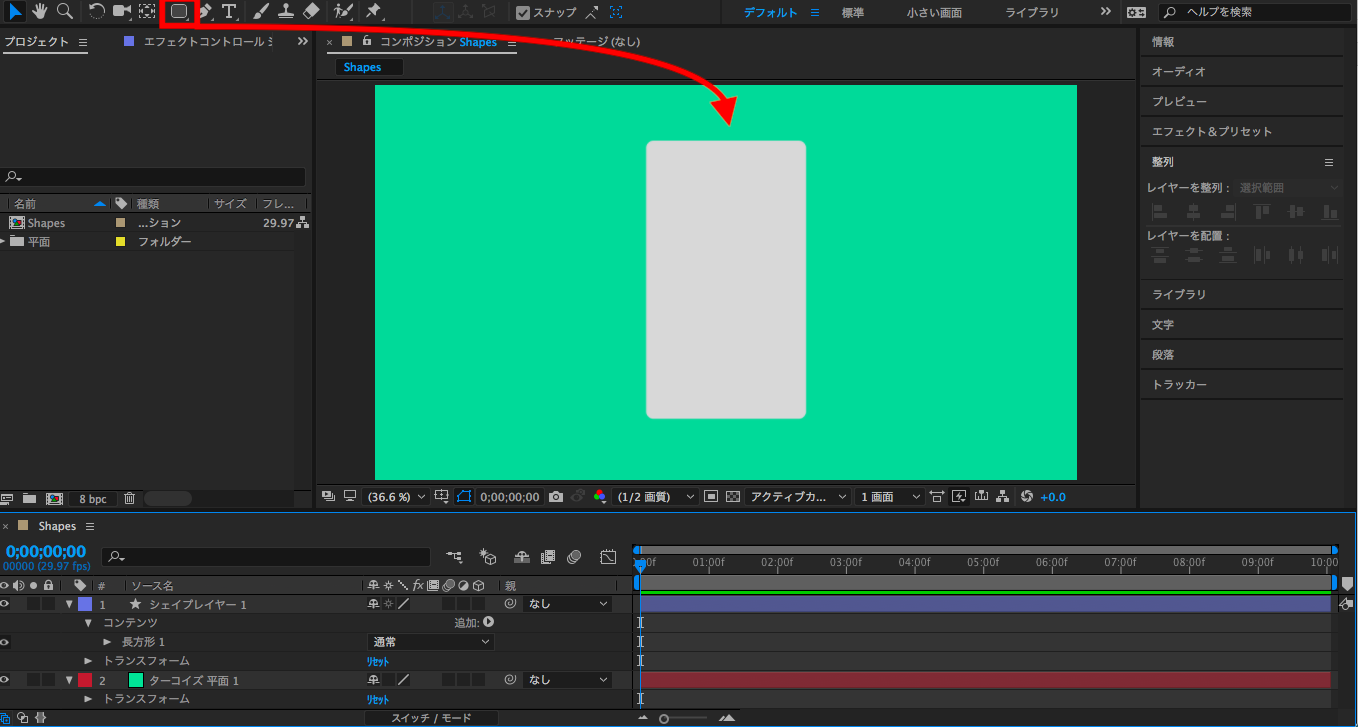Expand the 長方形 1 property group

click(x=108, y=642)
